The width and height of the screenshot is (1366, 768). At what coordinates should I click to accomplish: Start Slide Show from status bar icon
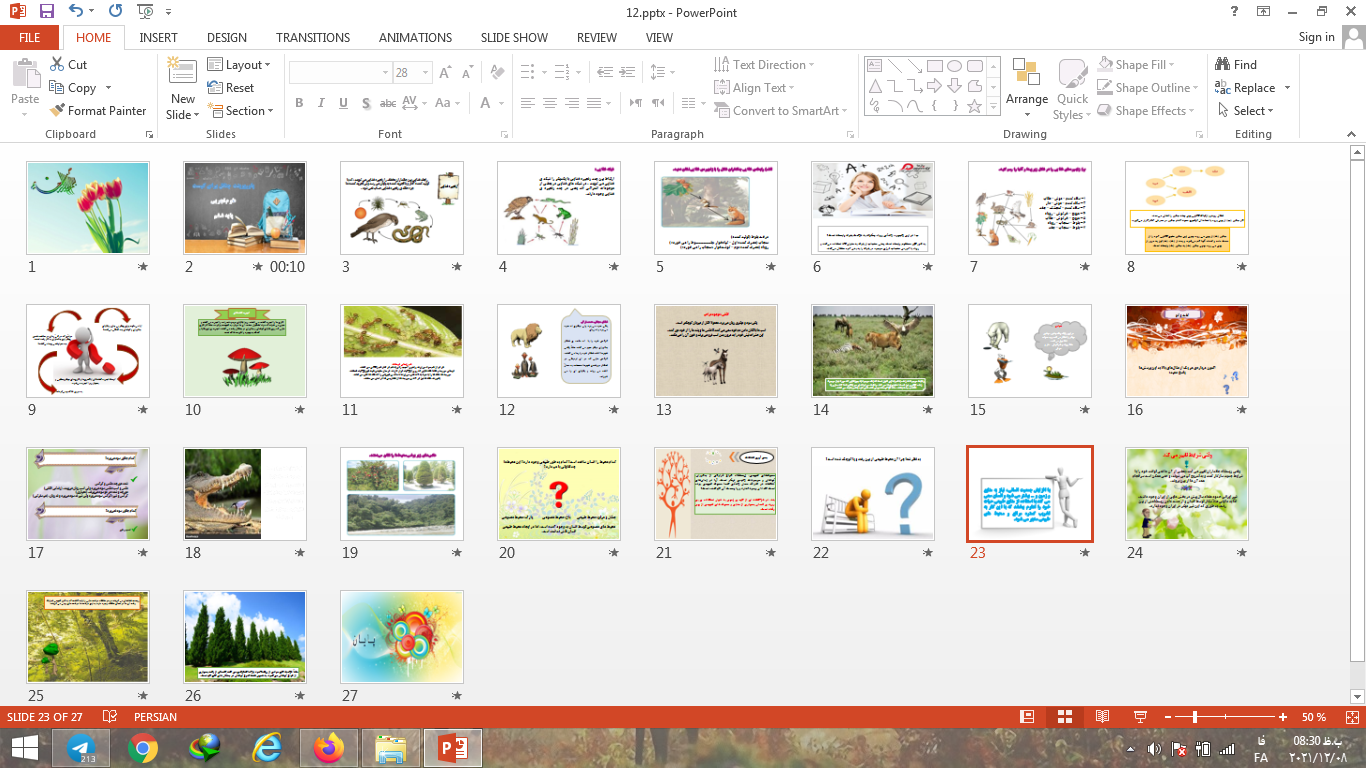coord(1139,717)
